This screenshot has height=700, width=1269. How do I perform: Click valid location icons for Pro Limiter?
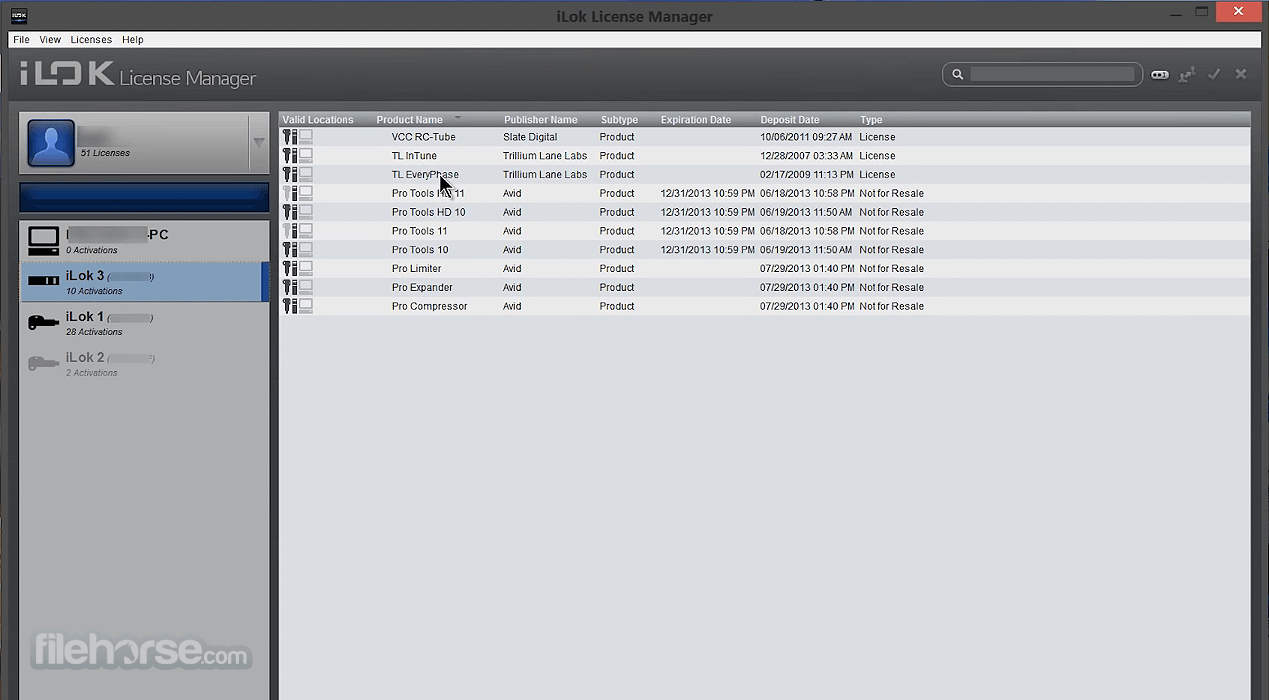[297, 268]
